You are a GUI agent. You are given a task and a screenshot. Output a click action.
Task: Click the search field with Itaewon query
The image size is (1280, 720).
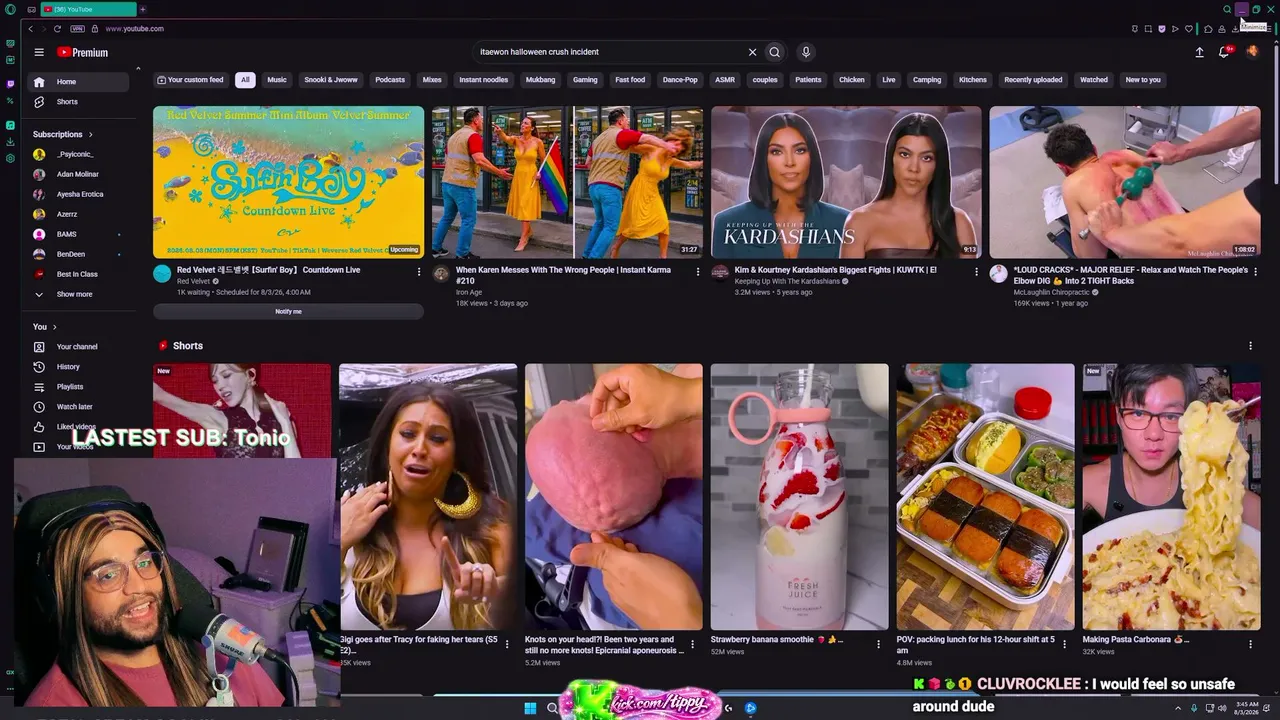610,52
